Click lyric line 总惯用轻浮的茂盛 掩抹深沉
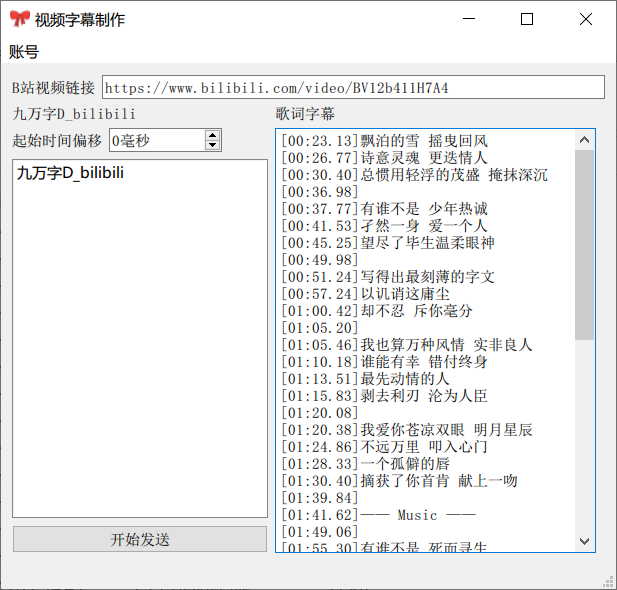 click(414, 175)
